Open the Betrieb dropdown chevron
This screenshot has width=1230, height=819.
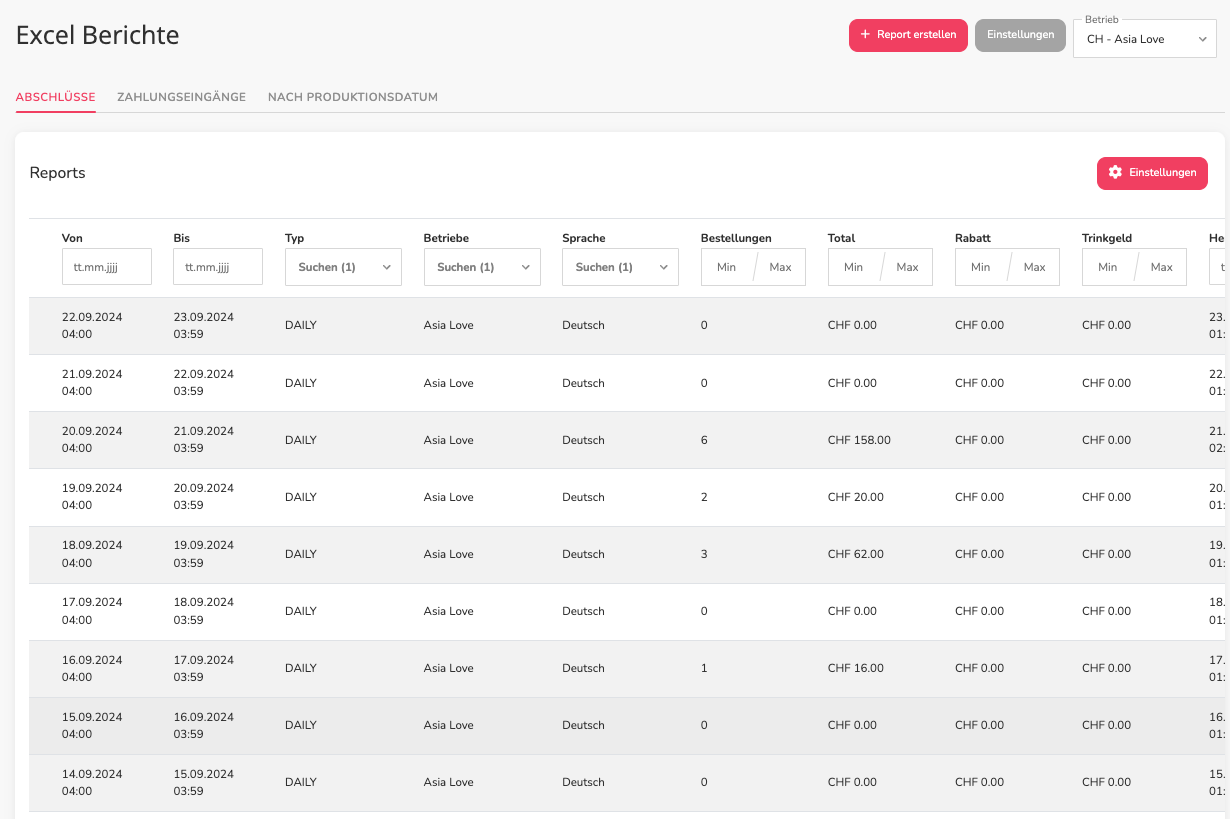[x=1202, y=40]
